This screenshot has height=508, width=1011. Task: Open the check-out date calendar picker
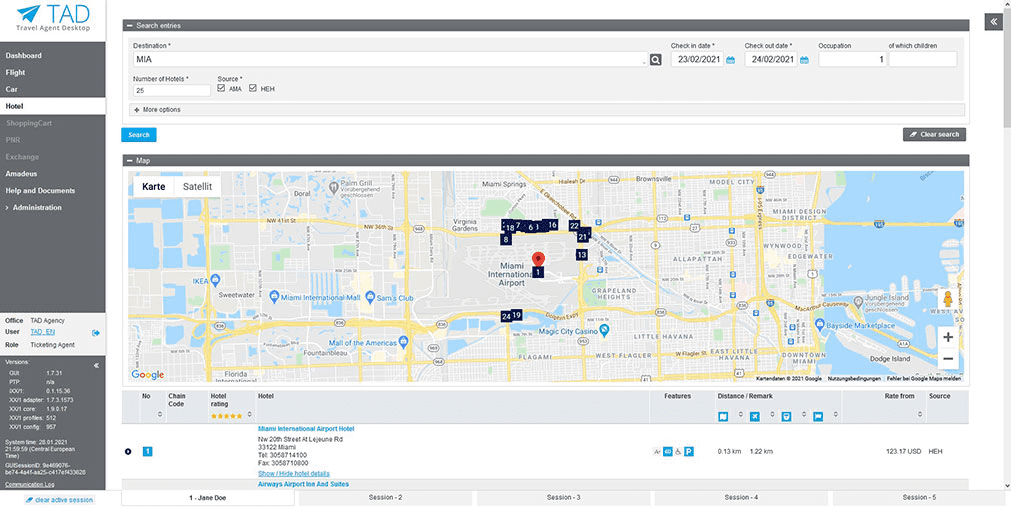[x=804, y=60]
